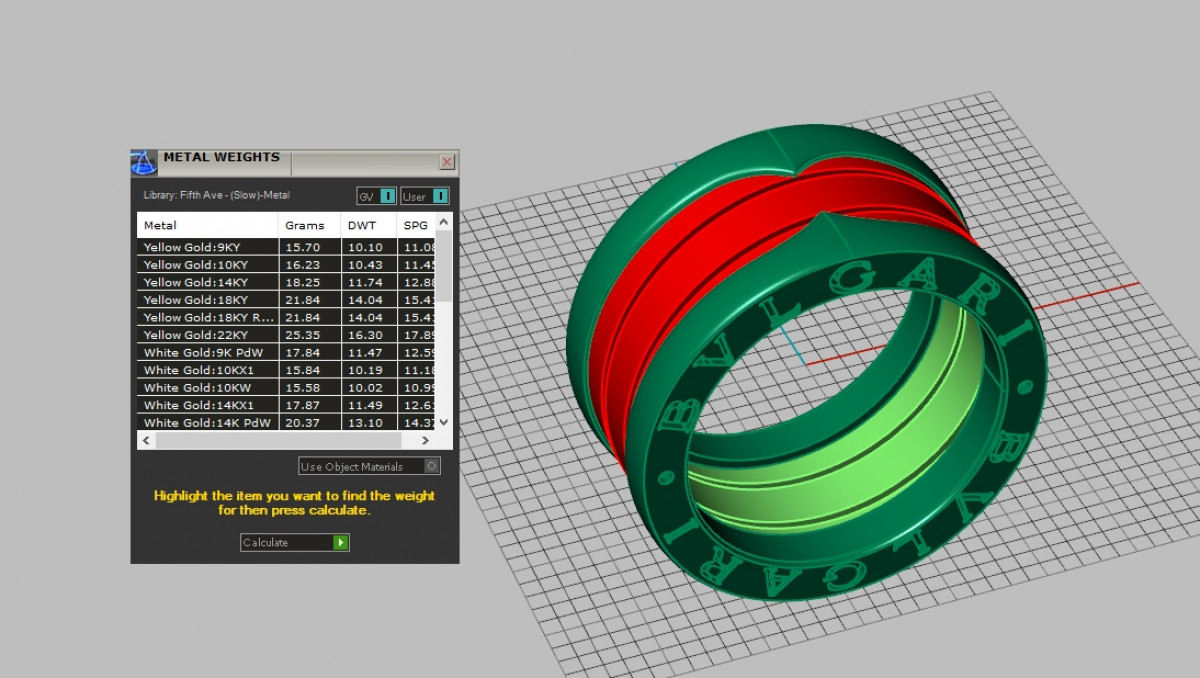Click the right arrow of horizontal scrollbar
This screenshot has height=678, width=1200.
click(x=425, y=440)
